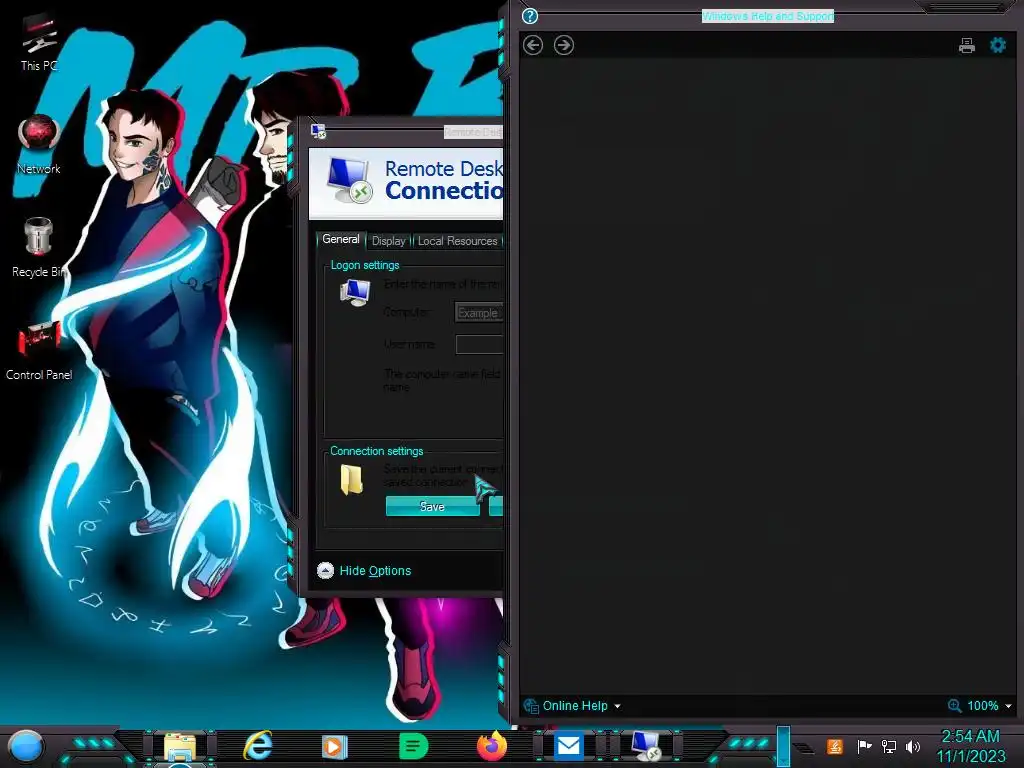Click the Java tray icon
This screenshot has height=768, width=1024.
pyautogui.click(x=834, y=746)
